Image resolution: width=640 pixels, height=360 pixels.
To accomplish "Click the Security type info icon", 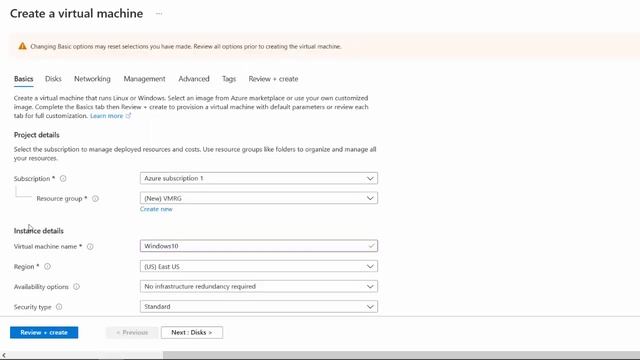I will click(x=59, y=307).
